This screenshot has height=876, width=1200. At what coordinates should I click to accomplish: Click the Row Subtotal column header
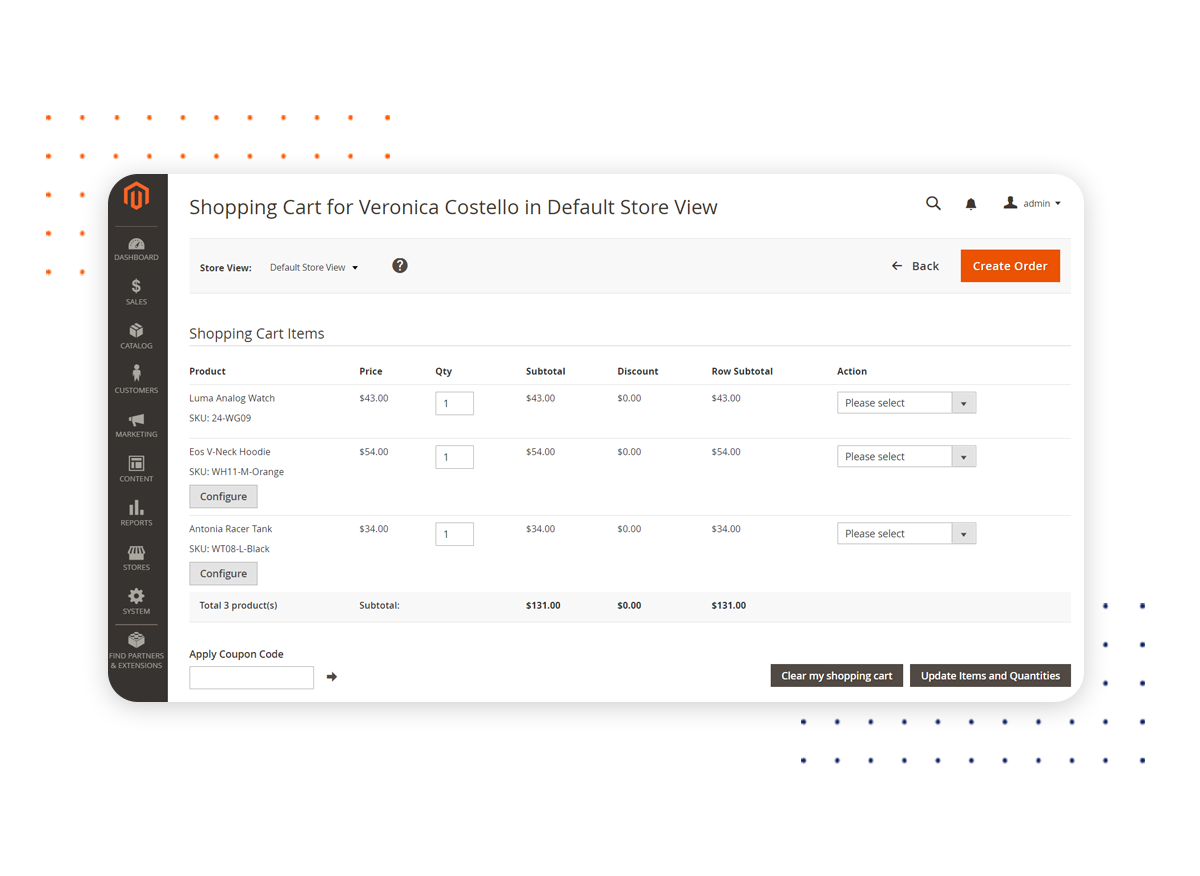click(x=742, y=371)
